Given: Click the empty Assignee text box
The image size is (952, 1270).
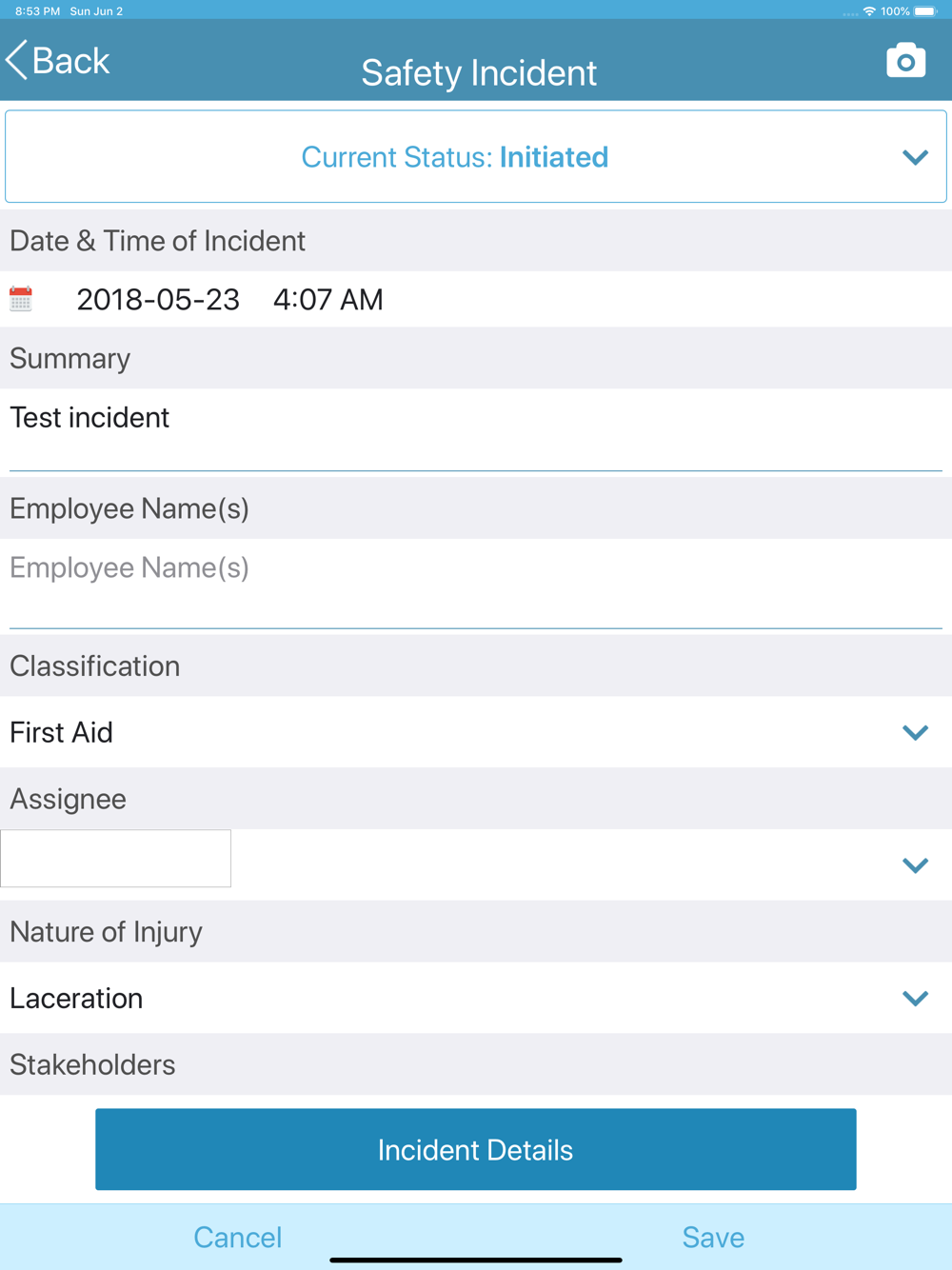Looking at the screenshot, I should [x=116, y=858].
